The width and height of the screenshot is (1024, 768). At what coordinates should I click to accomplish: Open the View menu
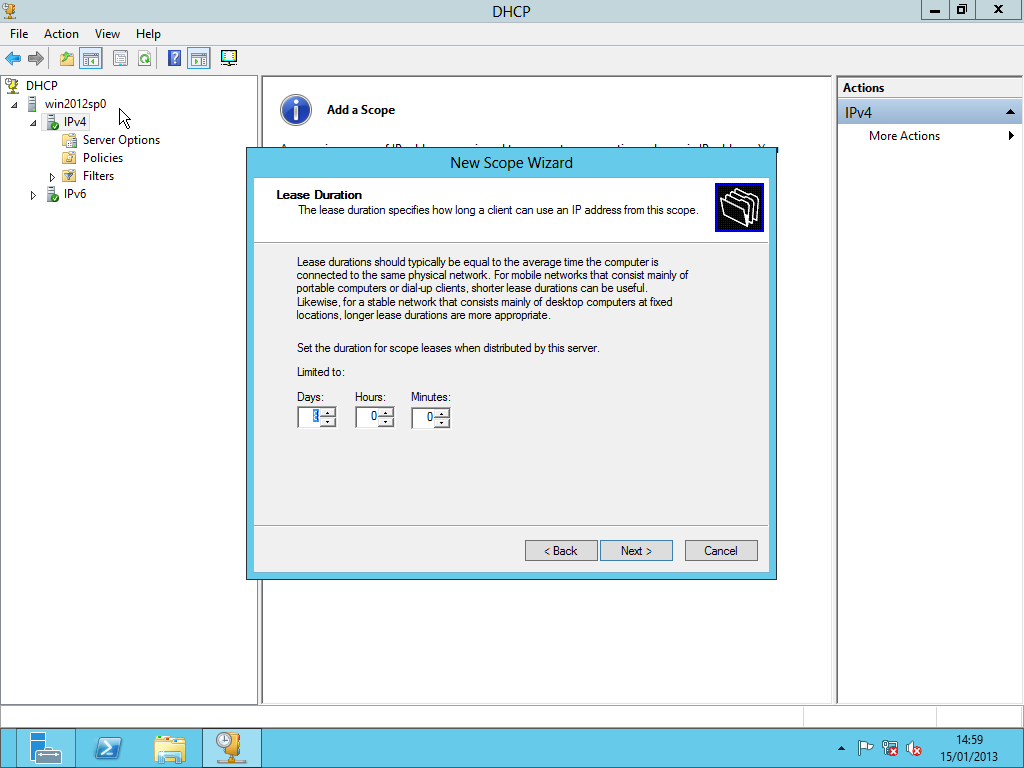point(107,34)
